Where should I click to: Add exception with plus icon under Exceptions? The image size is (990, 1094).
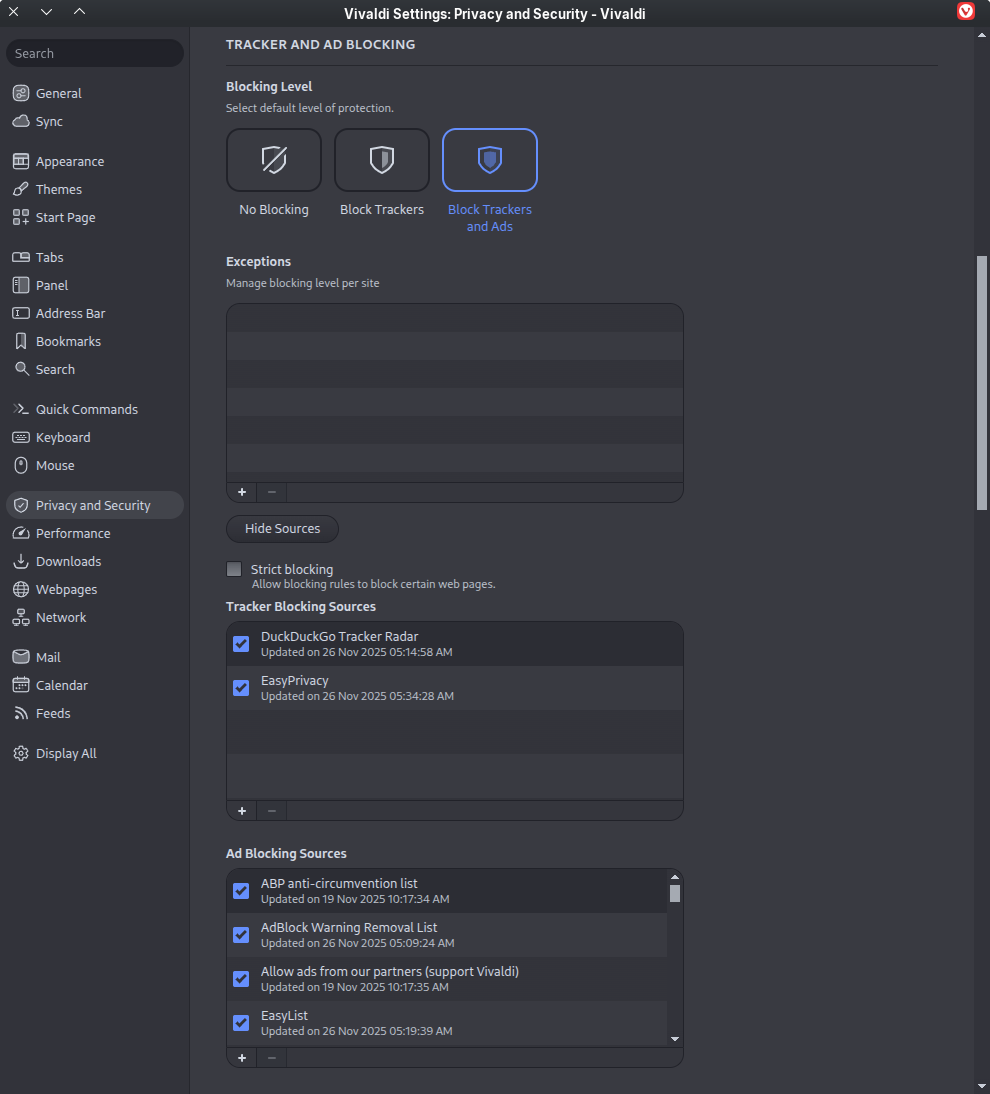click(x=242, y=492)
